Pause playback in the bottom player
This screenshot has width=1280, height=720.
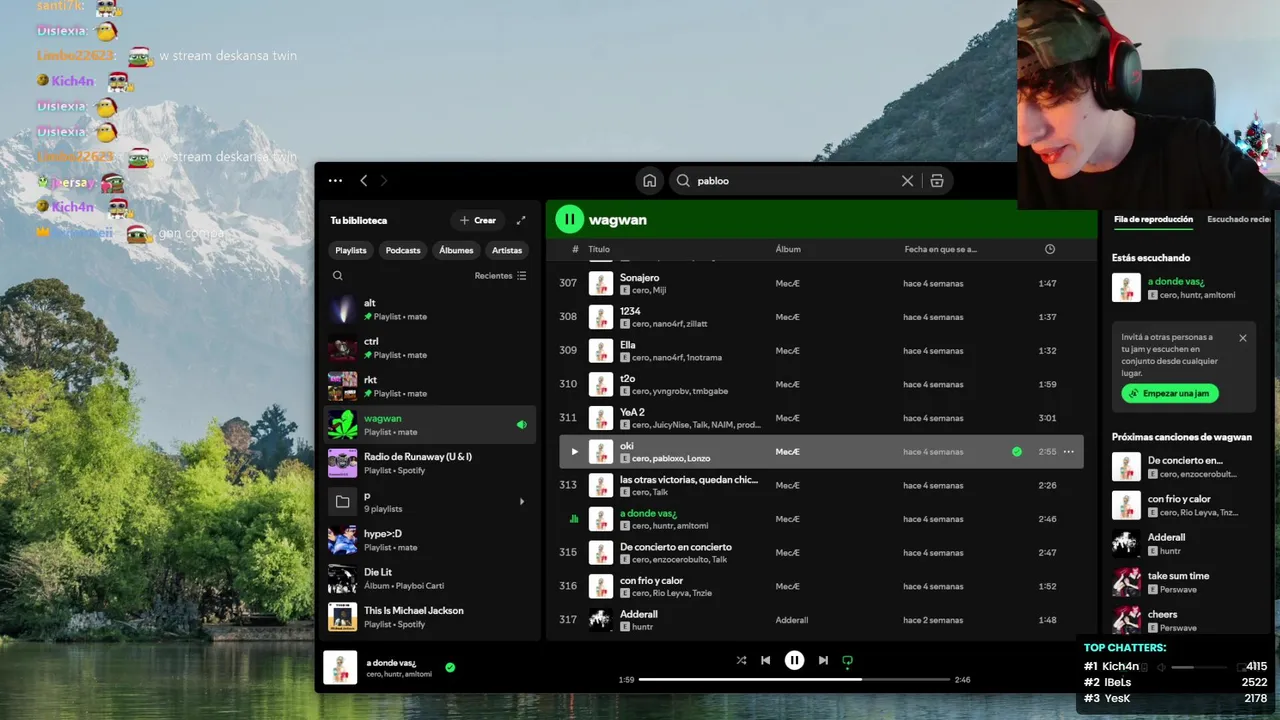pyautogui.click(x=794, y=660)
